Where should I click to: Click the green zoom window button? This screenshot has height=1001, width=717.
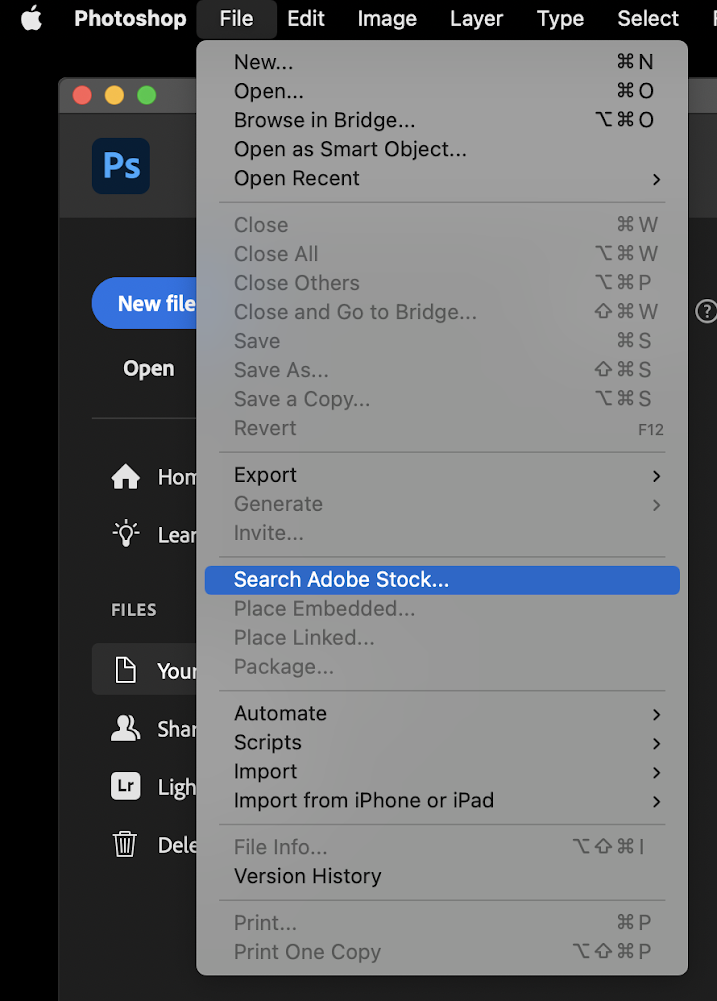tap(147, 95)
